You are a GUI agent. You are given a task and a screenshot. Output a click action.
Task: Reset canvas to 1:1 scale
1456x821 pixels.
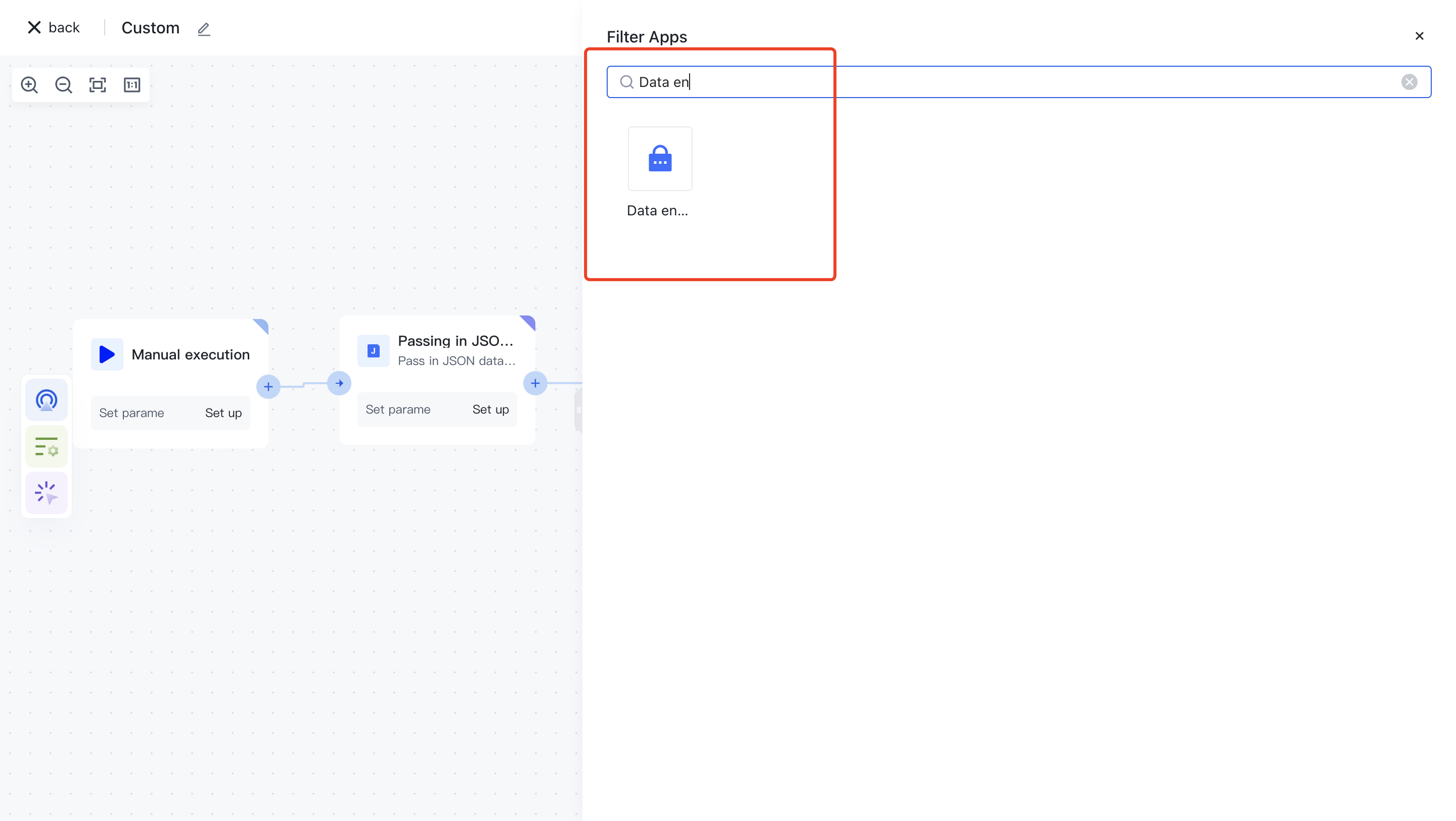(131, 85)
